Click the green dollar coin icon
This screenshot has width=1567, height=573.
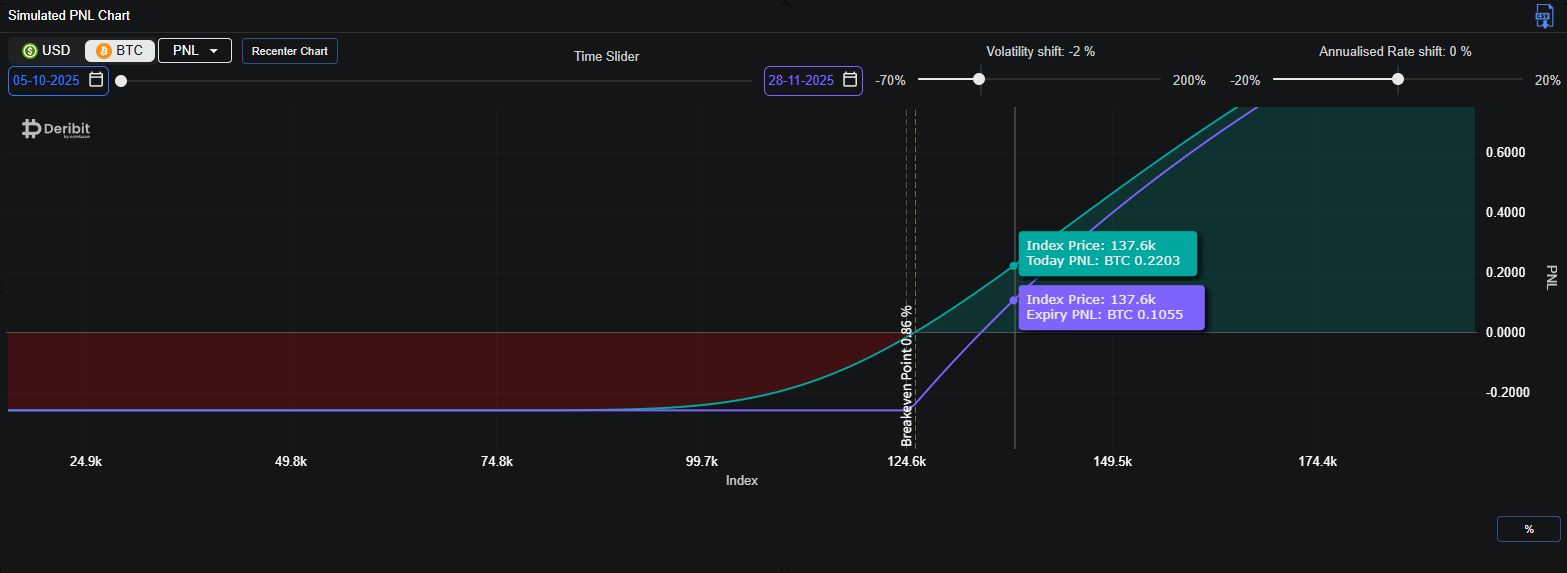30,51
